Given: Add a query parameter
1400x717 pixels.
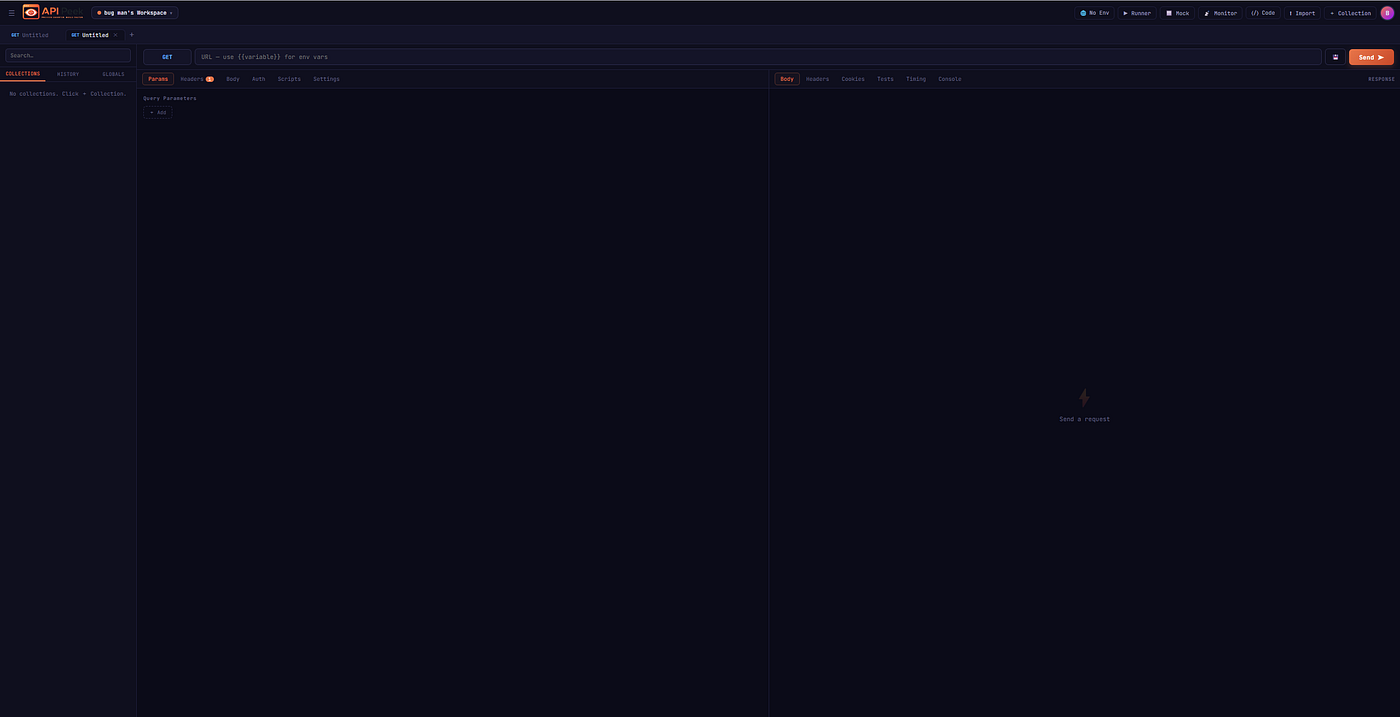Looking at the screenshot, I should 157,112.
